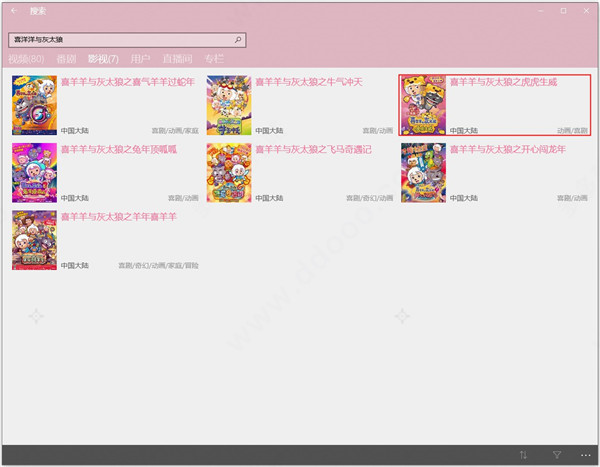The image size is (600, 467).
Task: Open title 喜羊羊与灰太狼之兔年顶呱呱
Action: click(119, 149)
